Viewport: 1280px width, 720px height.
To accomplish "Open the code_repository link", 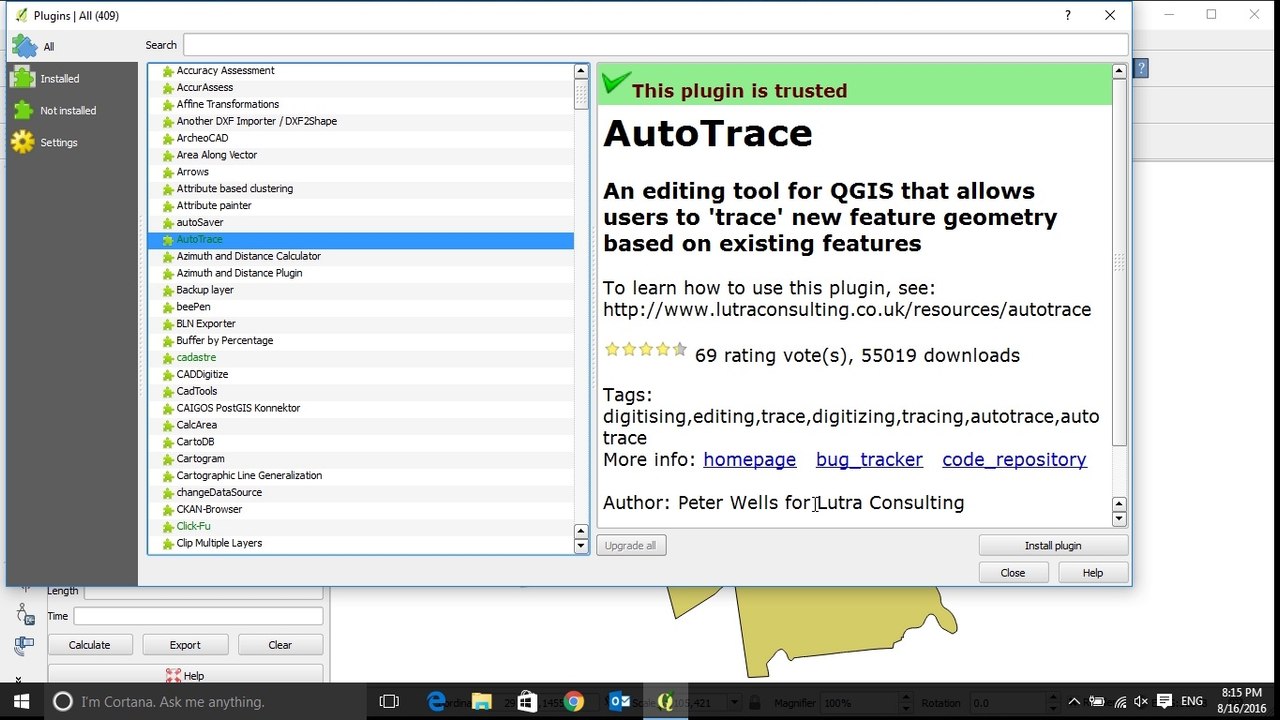I will tap(1014, 460).
